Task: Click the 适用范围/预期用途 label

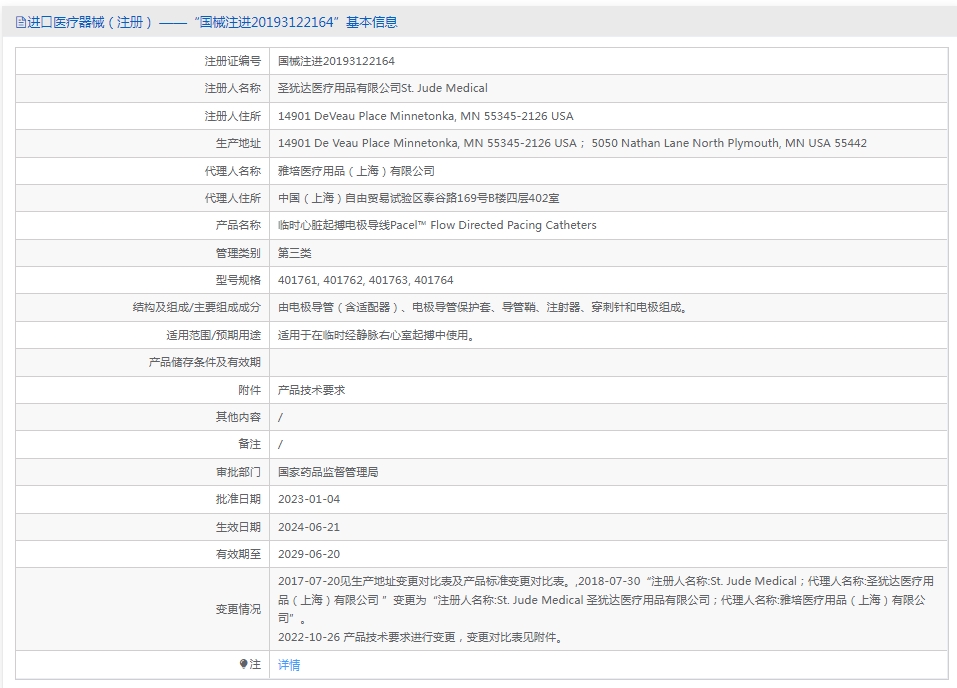Action: click(x=213, y=335)
